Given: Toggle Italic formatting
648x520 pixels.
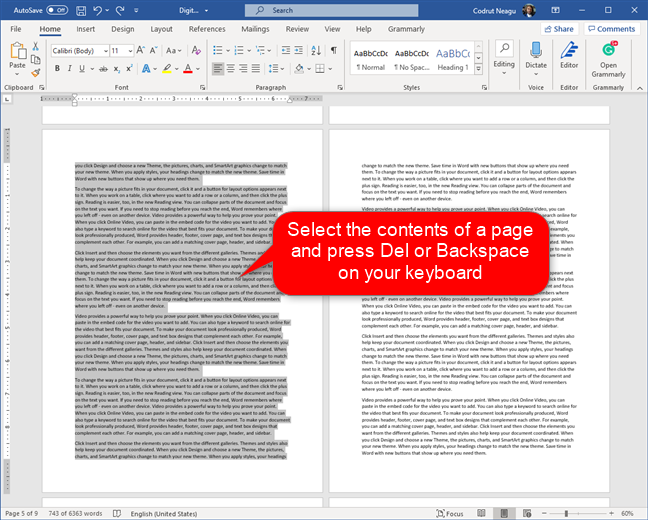Looking at the screenshot, I should [71, 68].
